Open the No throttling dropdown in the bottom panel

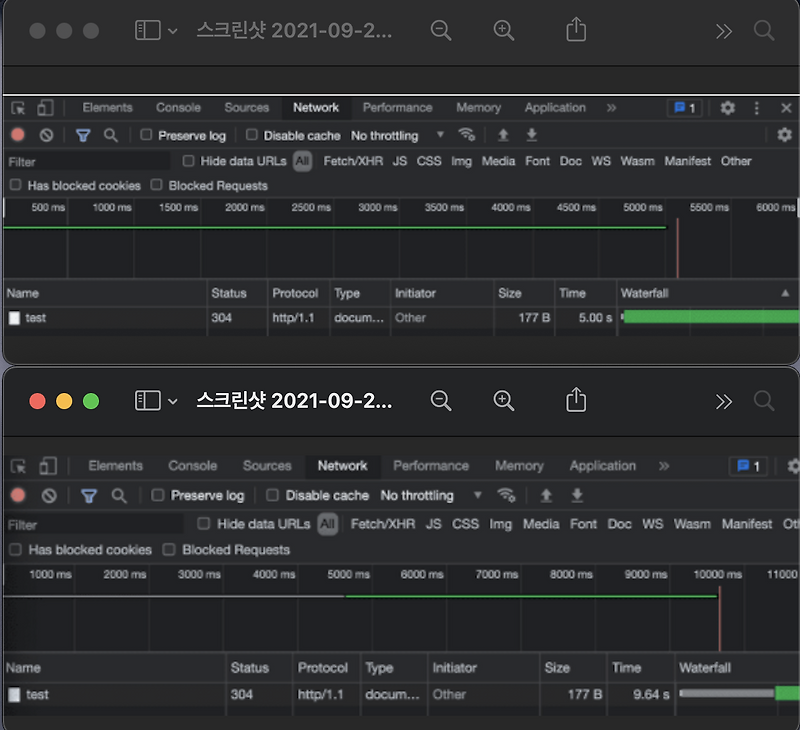(431, 495)
